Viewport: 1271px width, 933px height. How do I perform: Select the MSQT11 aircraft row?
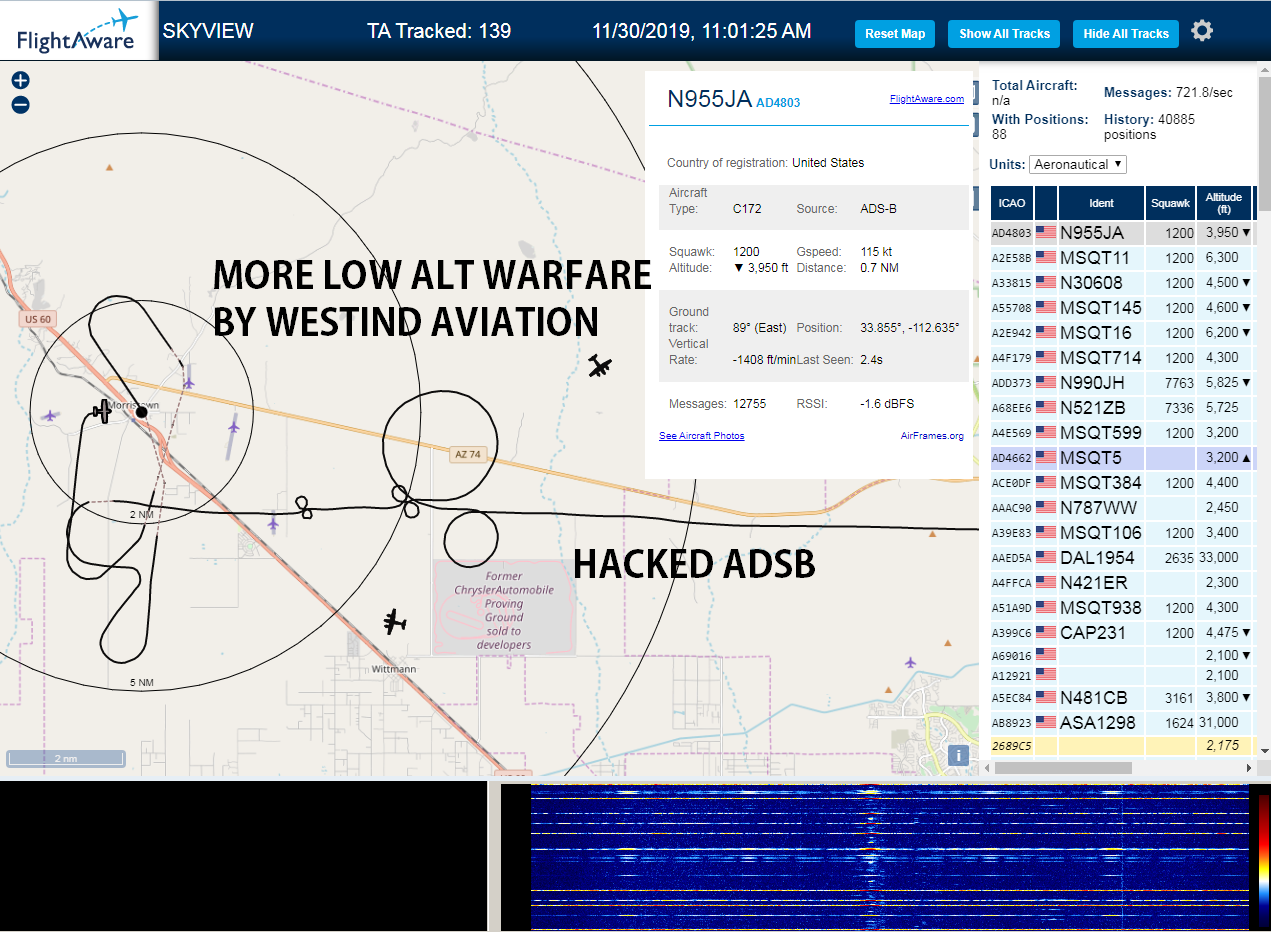[x=1121, y=257]
